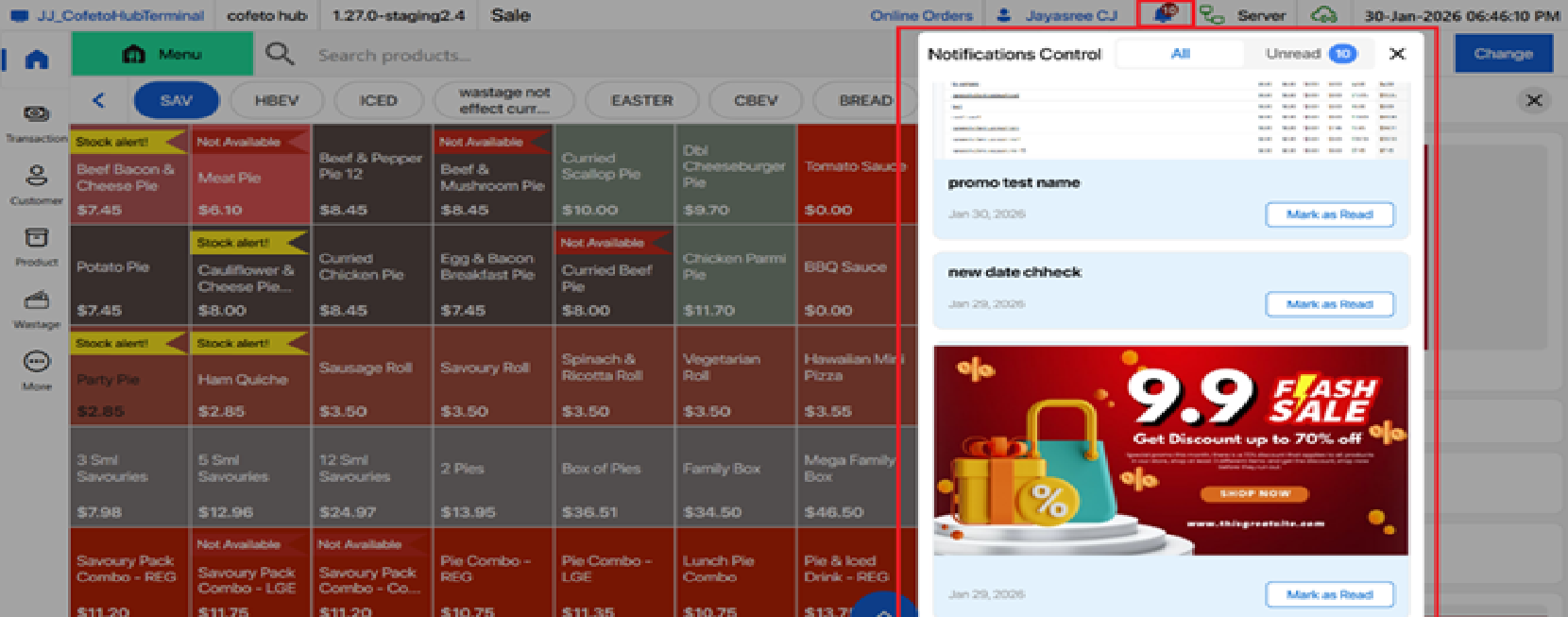Select the HBEV category

tap(277, 100)
